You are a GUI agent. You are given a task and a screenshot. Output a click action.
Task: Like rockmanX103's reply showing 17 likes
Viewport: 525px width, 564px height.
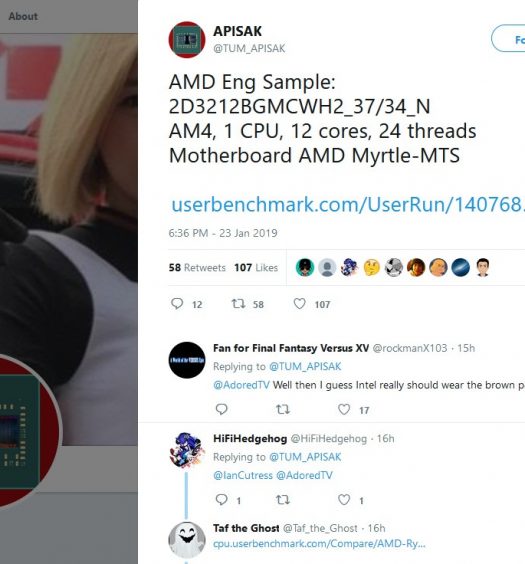(344, 409)
